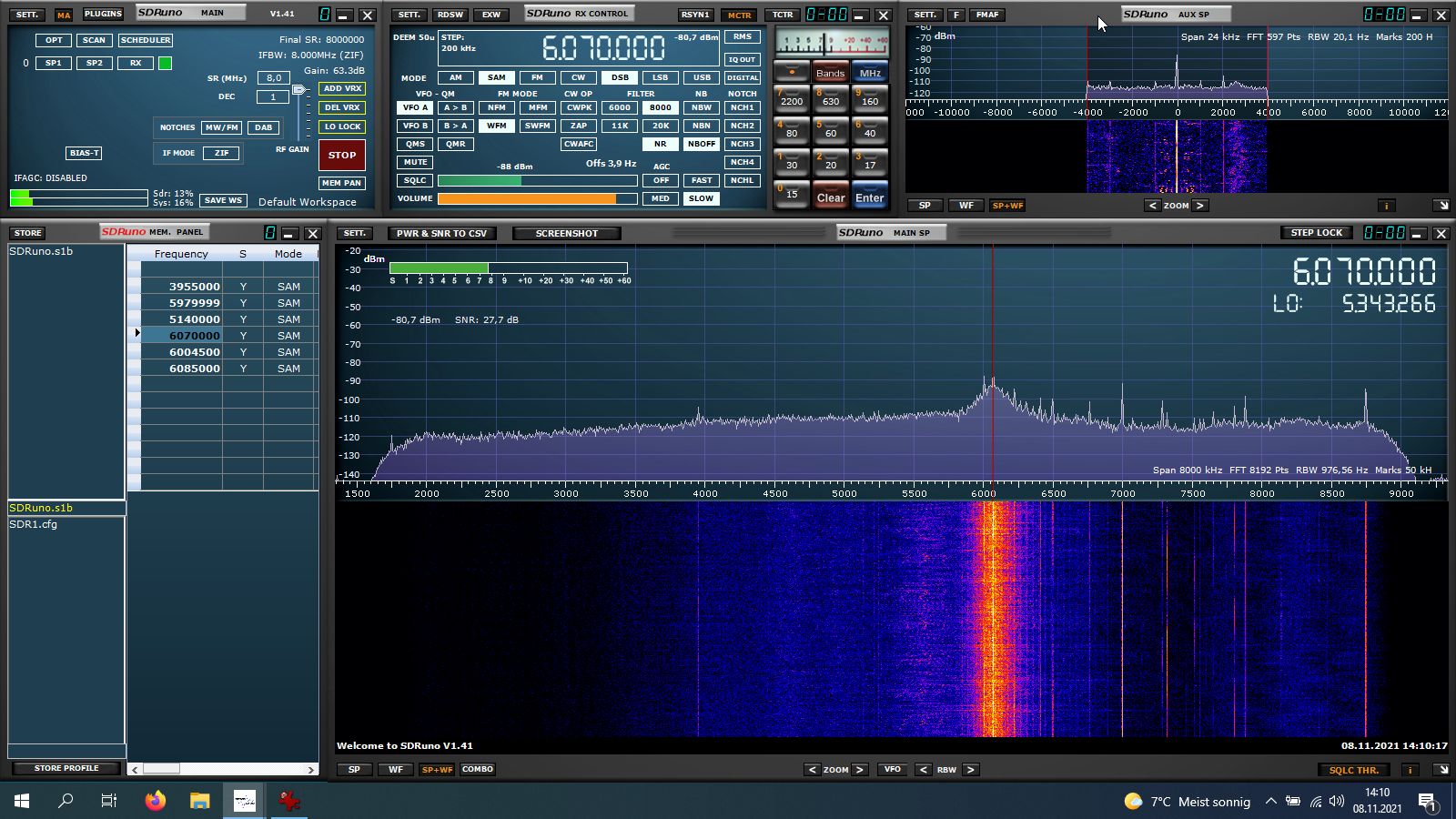The height and width of the screenshot is (819, 1456).
Task: Expand the system tray hidden icons chevron
Action: (x=1270, y=802)
